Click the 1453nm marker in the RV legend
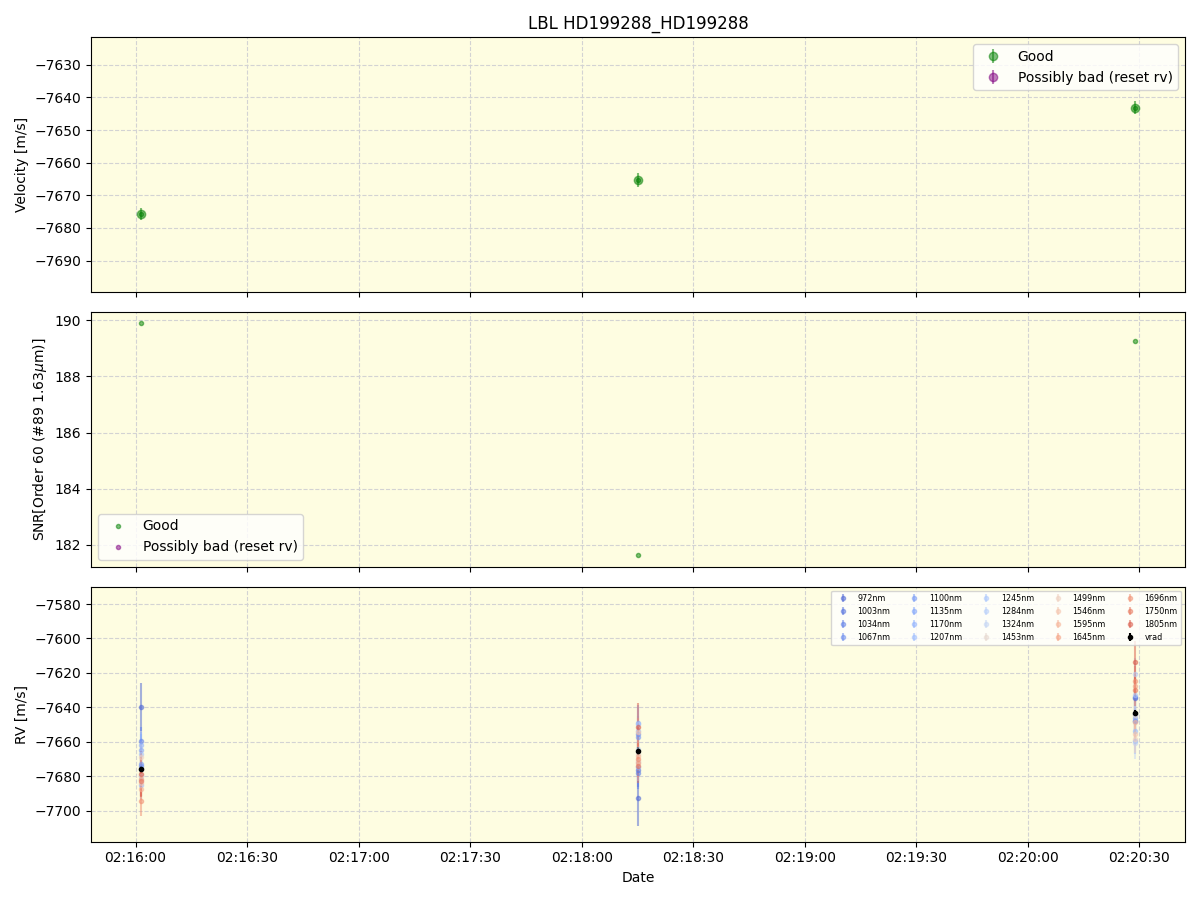Image resolution: width=1200 pixels, height=900 pixels. point(987,637)
